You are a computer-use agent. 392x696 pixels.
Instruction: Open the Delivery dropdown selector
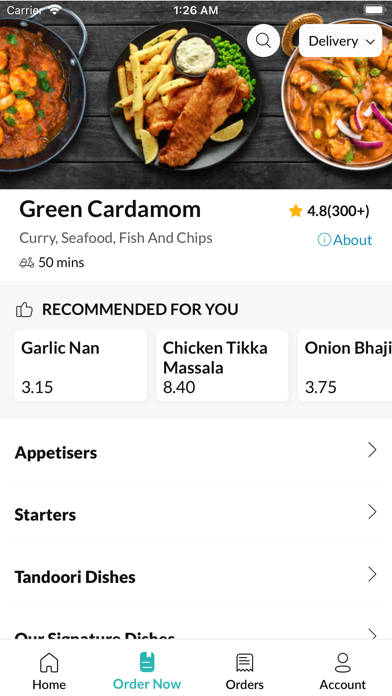pyautogui.click(x=341, y=41)
